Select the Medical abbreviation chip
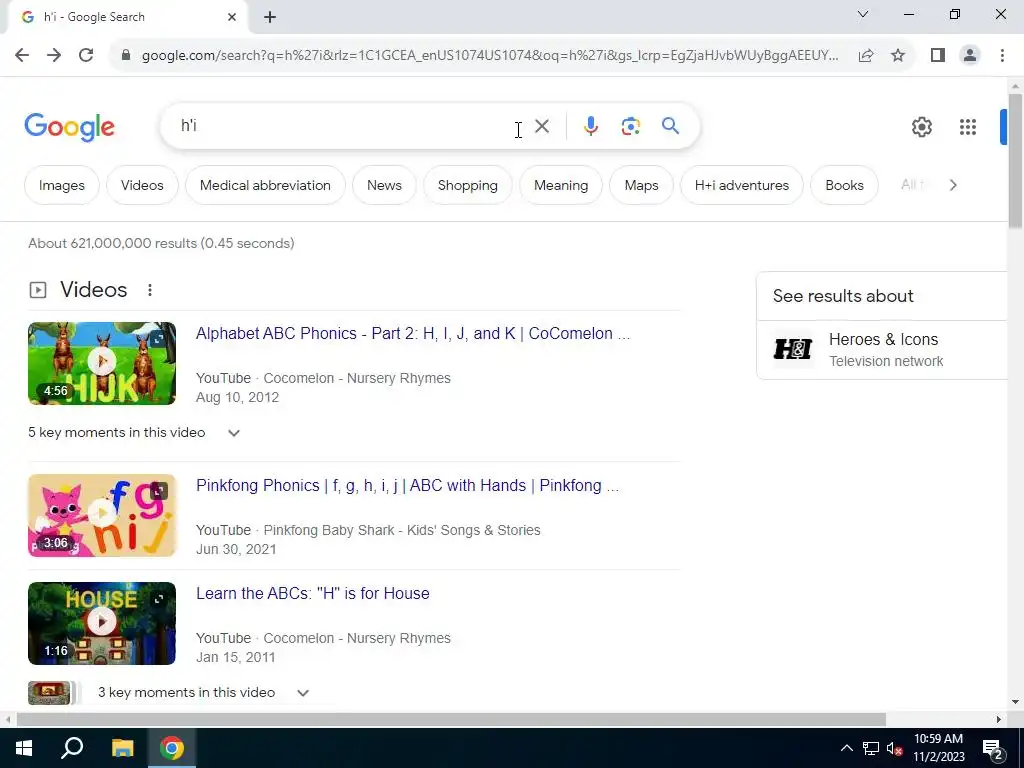Screen dimensions: 1024x768 tap(265, 185)
